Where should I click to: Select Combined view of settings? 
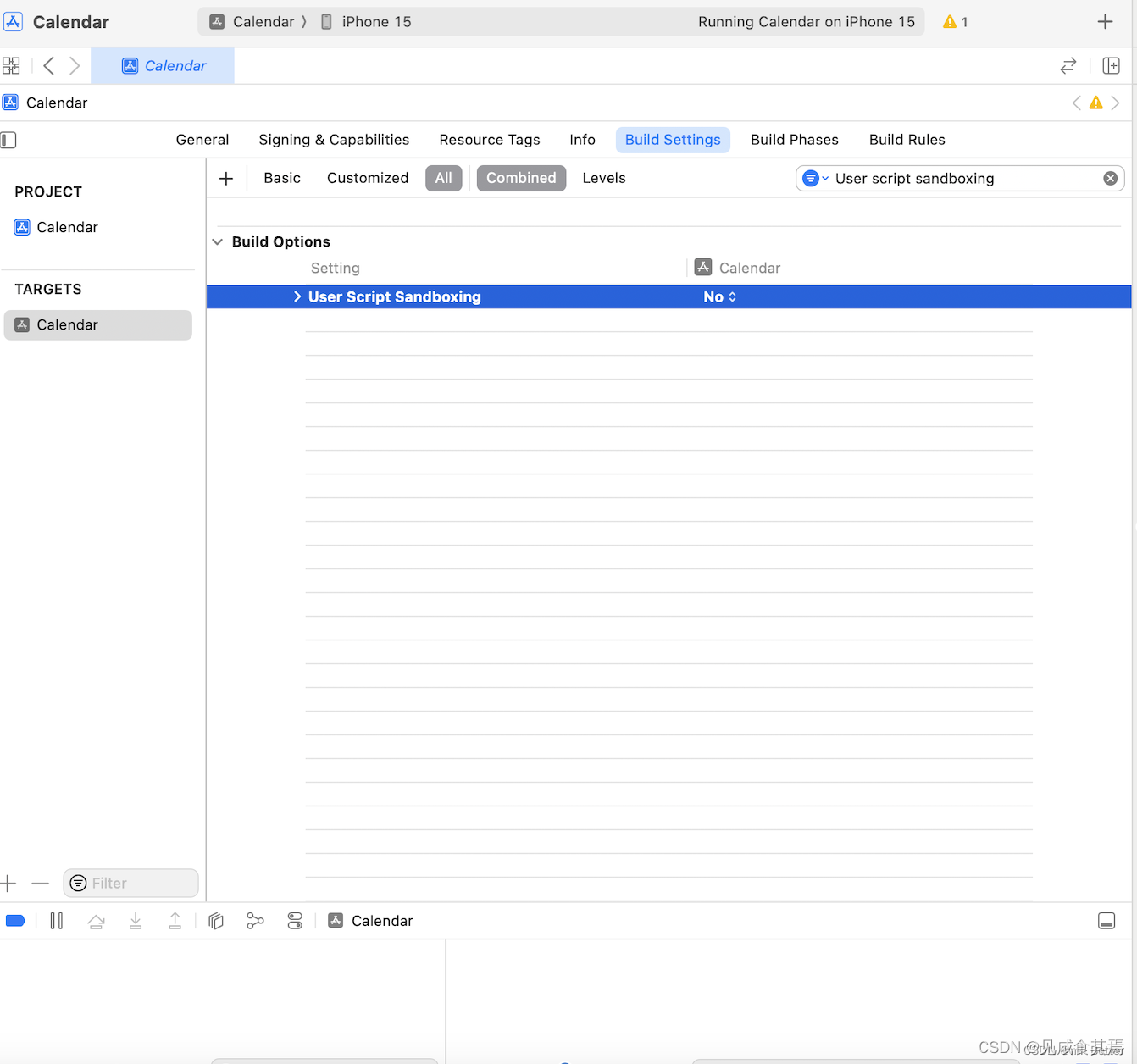tap(521, 178)
